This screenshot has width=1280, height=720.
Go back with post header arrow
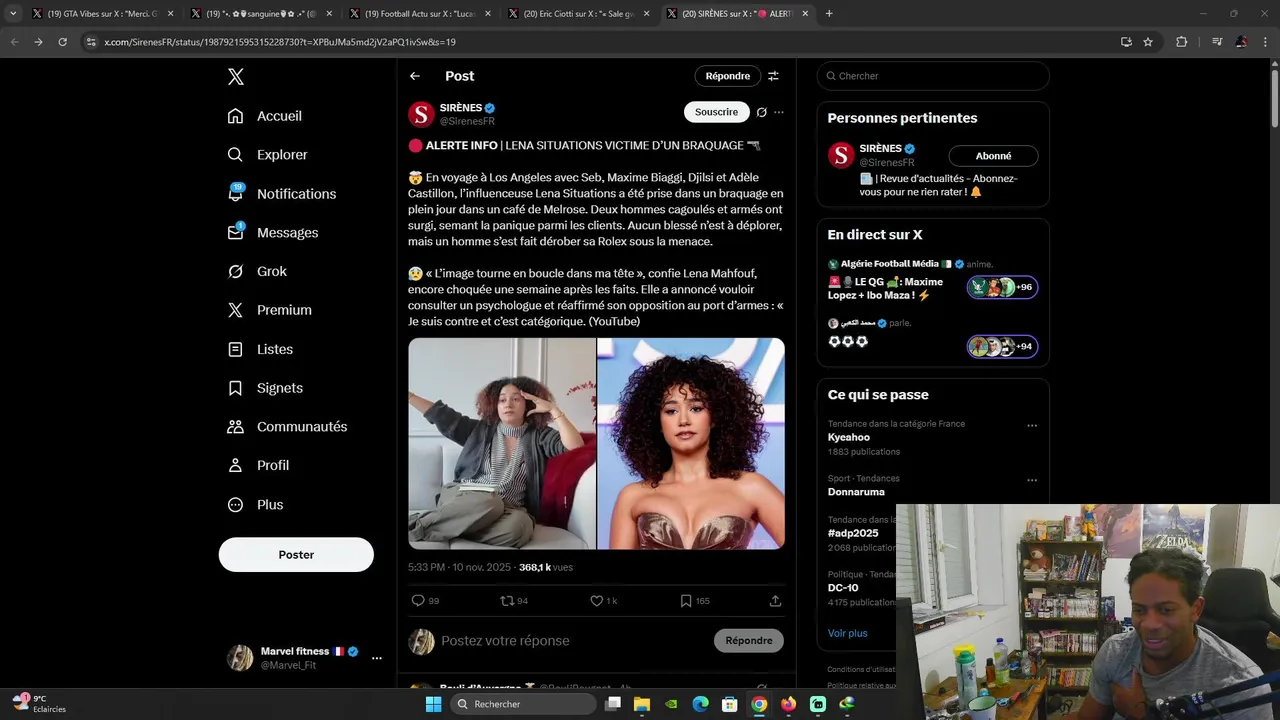pos(415,76)
